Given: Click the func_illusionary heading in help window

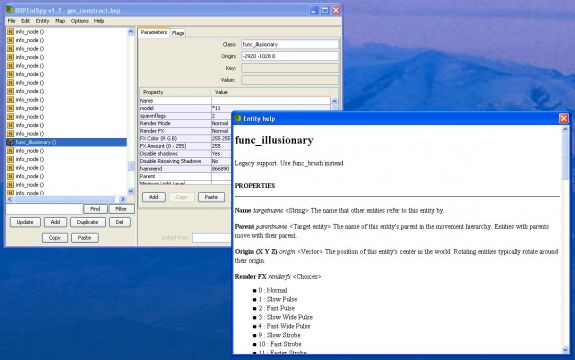Looking at the screenshot, I should 274,140.
